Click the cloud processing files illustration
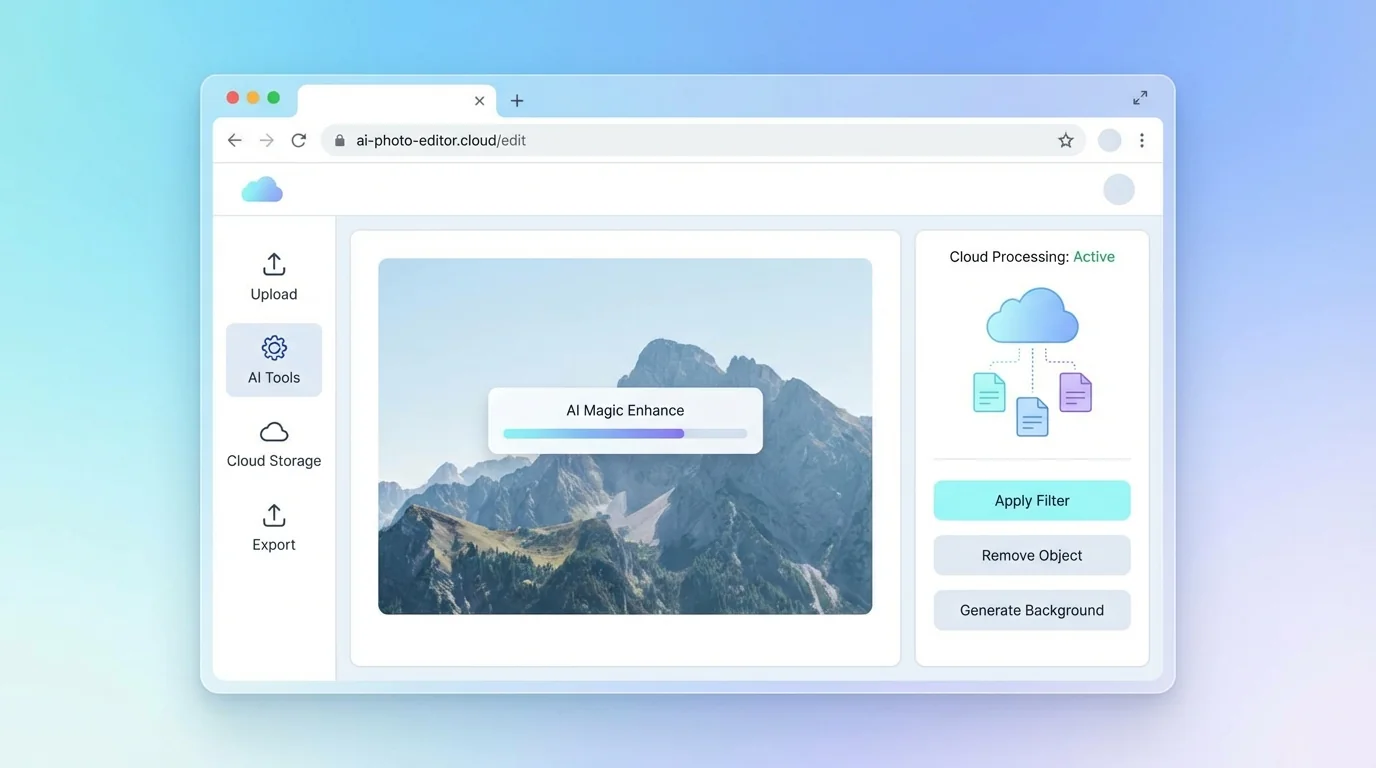This screenshot has width=1376, height=768. click(1032, 362)
